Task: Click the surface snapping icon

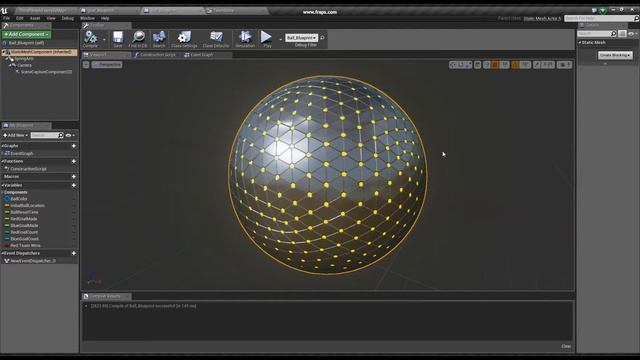Action: point(487,64)
